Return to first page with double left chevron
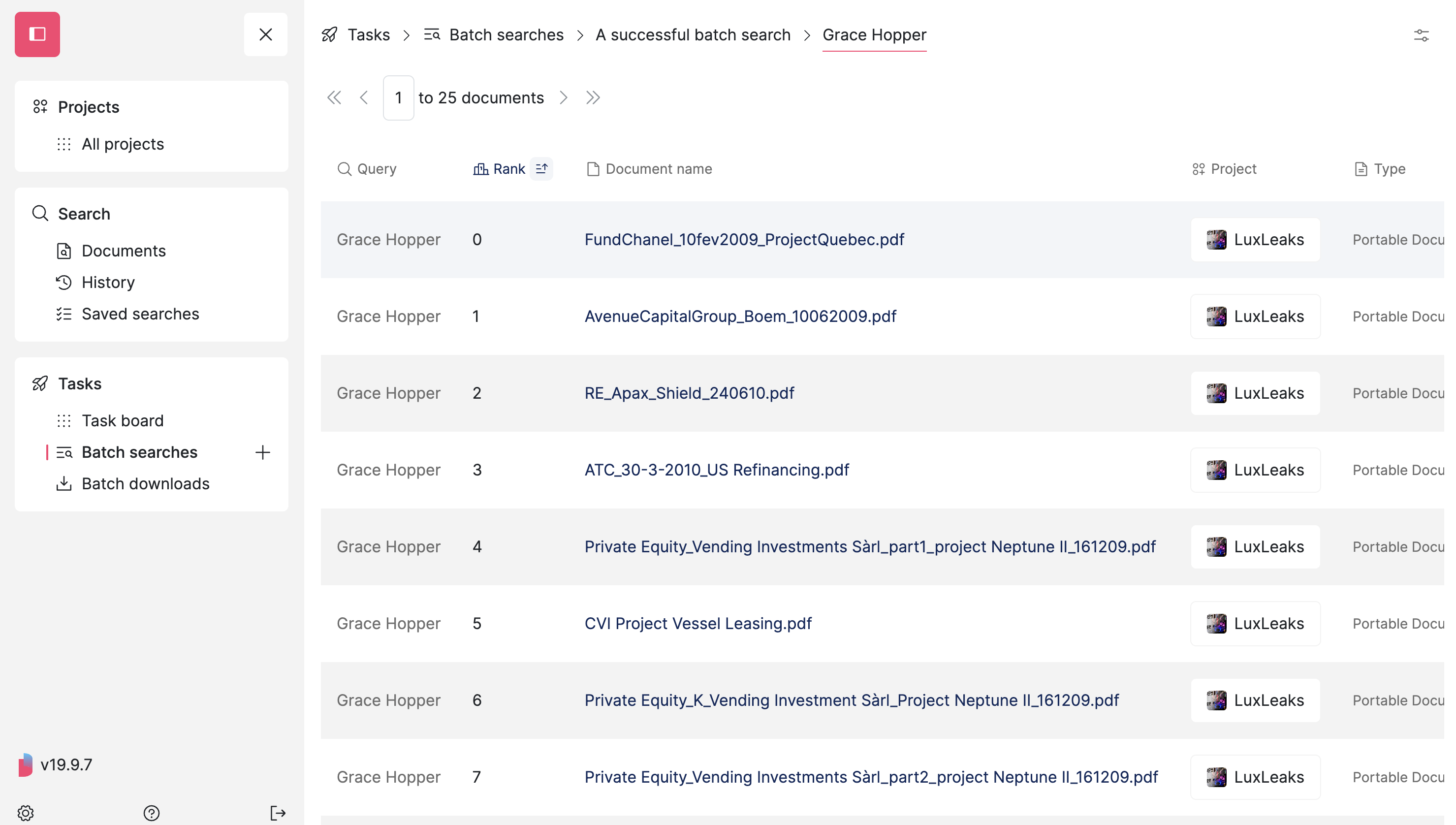 pos(334,97)
